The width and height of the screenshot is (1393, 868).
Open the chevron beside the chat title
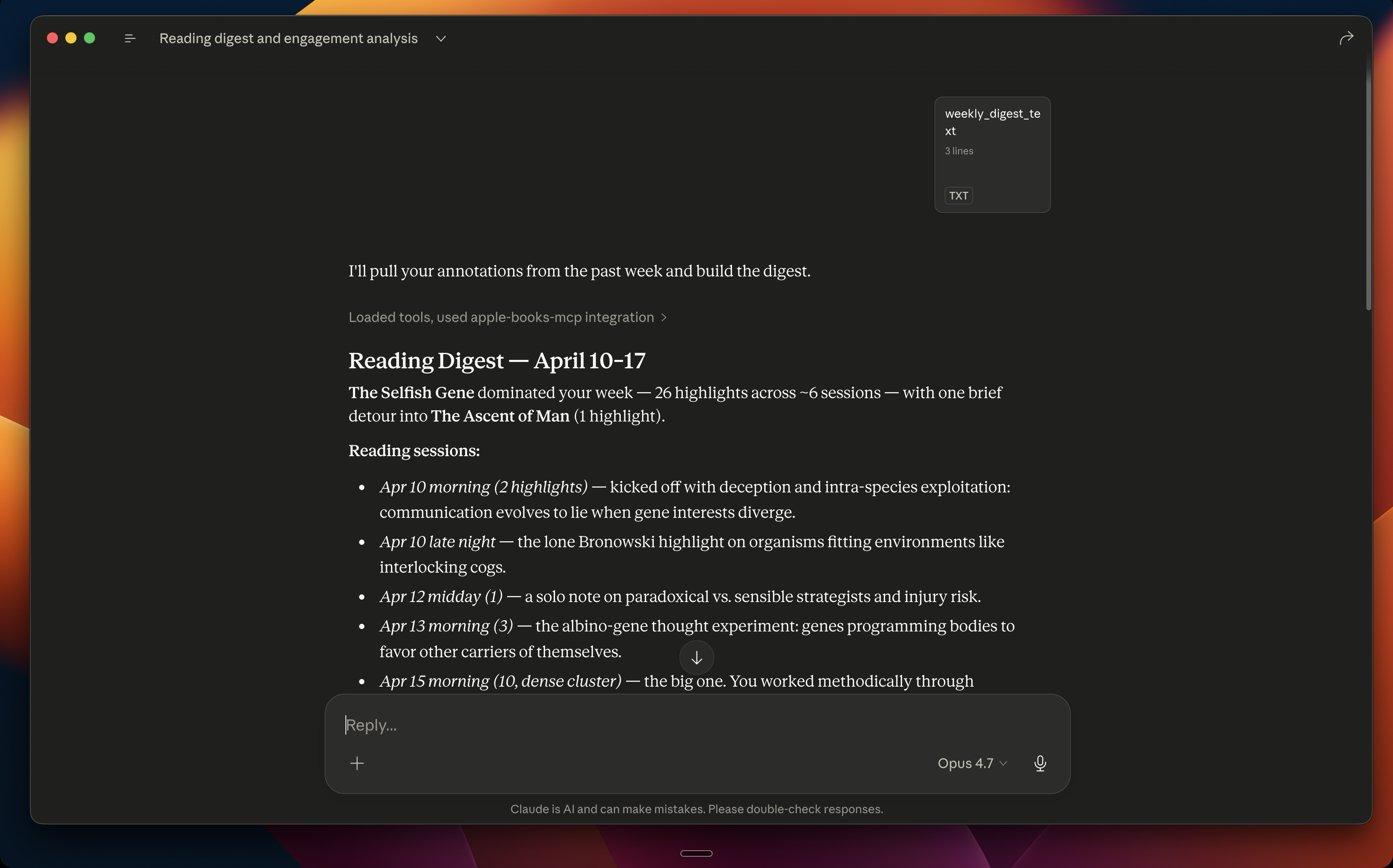tap(441, 38)
